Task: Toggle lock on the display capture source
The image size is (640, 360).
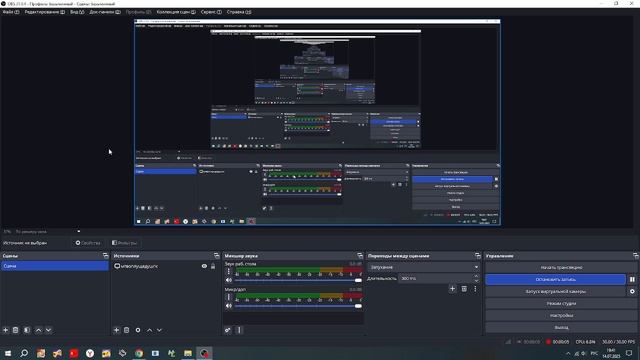Action: click(213, 266)
